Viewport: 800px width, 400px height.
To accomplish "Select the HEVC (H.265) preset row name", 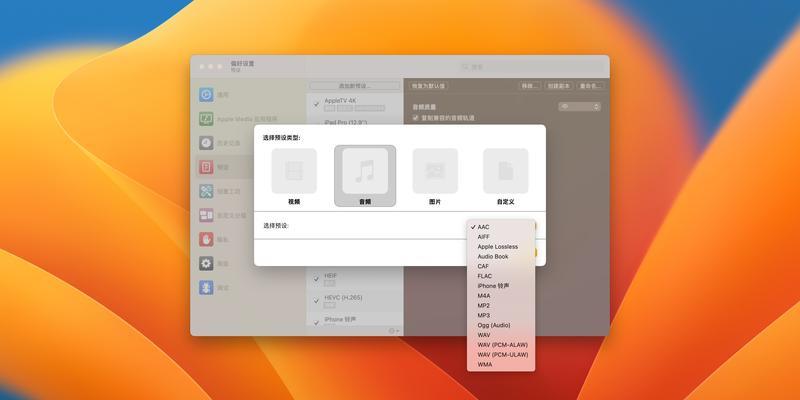I will (x=344, y=297).
